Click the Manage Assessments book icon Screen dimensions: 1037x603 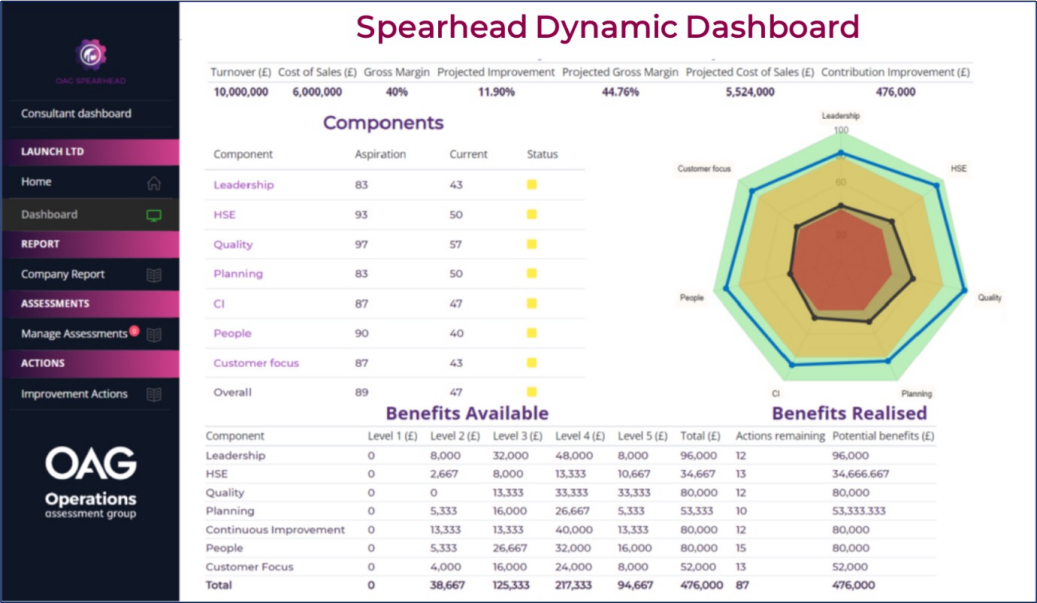pyautogui.click(x=153, y=334)
